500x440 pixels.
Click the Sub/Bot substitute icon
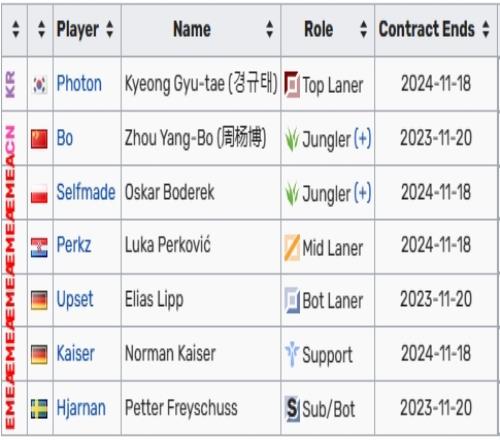pos(292,408)
